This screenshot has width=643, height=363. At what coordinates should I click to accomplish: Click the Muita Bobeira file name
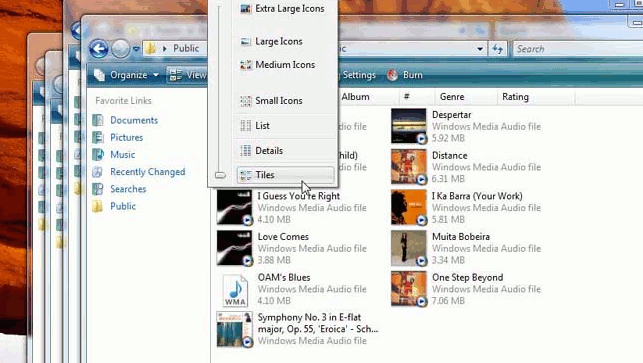coord(461,237)
